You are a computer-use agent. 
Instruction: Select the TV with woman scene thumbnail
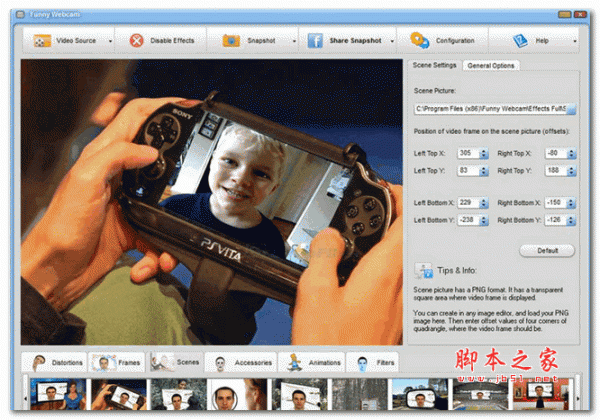tap(58, 394)
